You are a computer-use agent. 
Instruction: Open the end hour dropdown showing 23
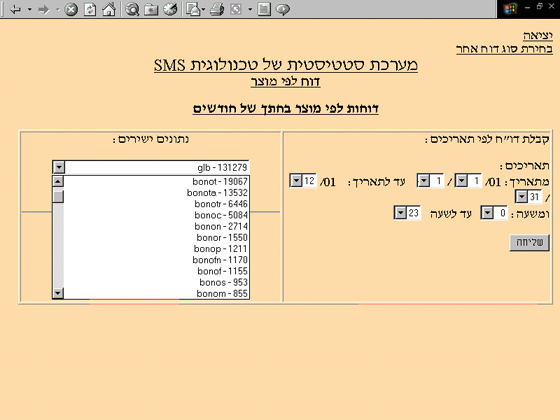coord(400,213)
